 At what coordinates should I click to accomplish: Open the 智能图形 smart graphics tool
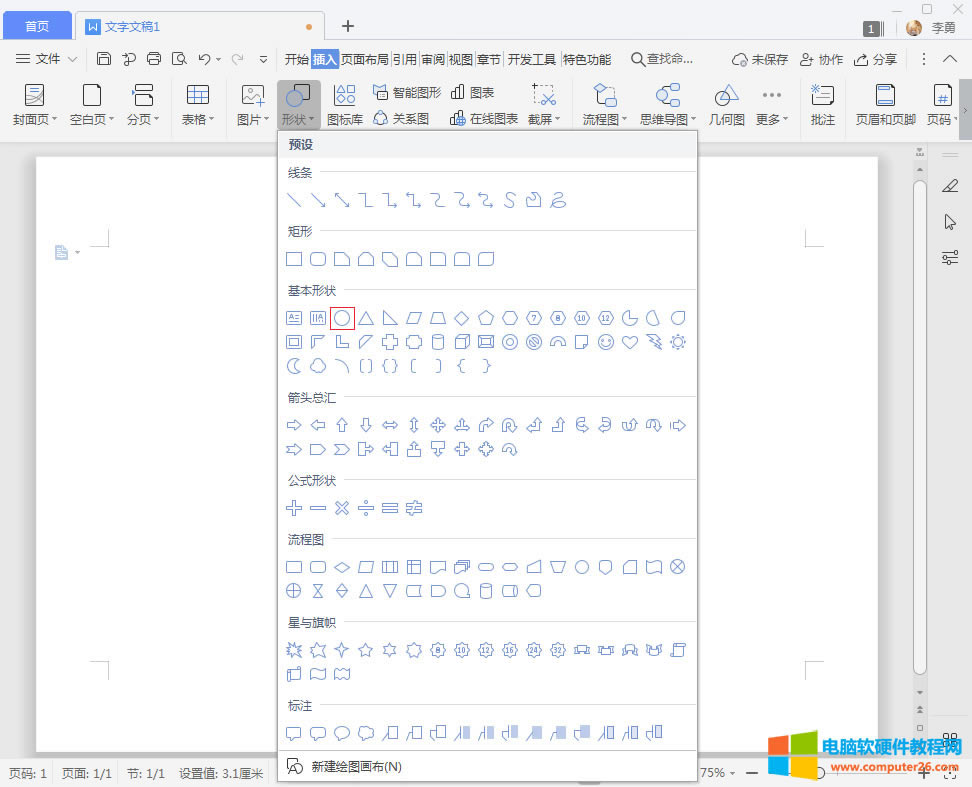tap(407, 92)
